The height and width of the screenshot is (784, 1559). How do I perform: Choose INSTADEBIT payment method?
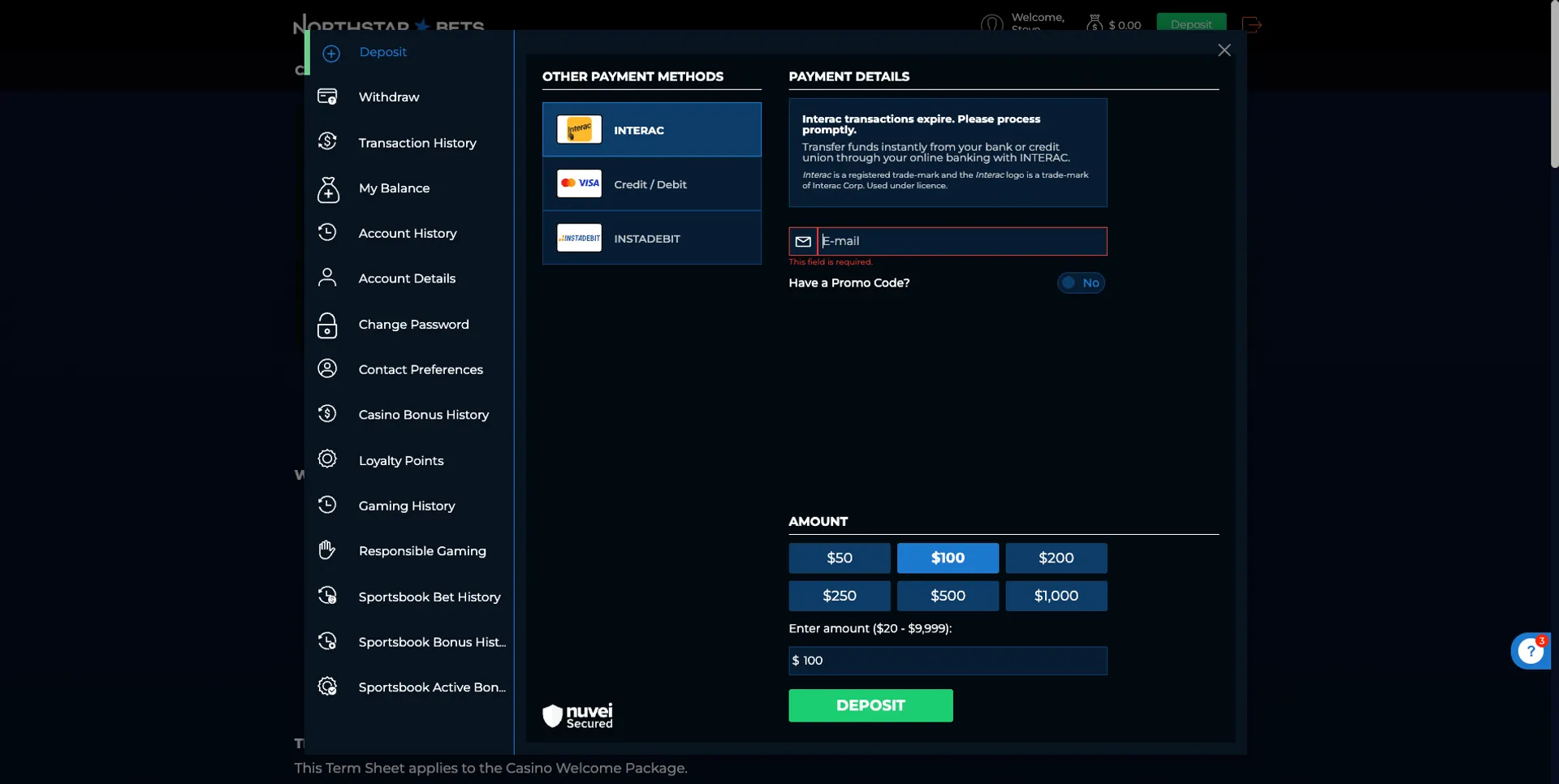click(x=651, y=239)
